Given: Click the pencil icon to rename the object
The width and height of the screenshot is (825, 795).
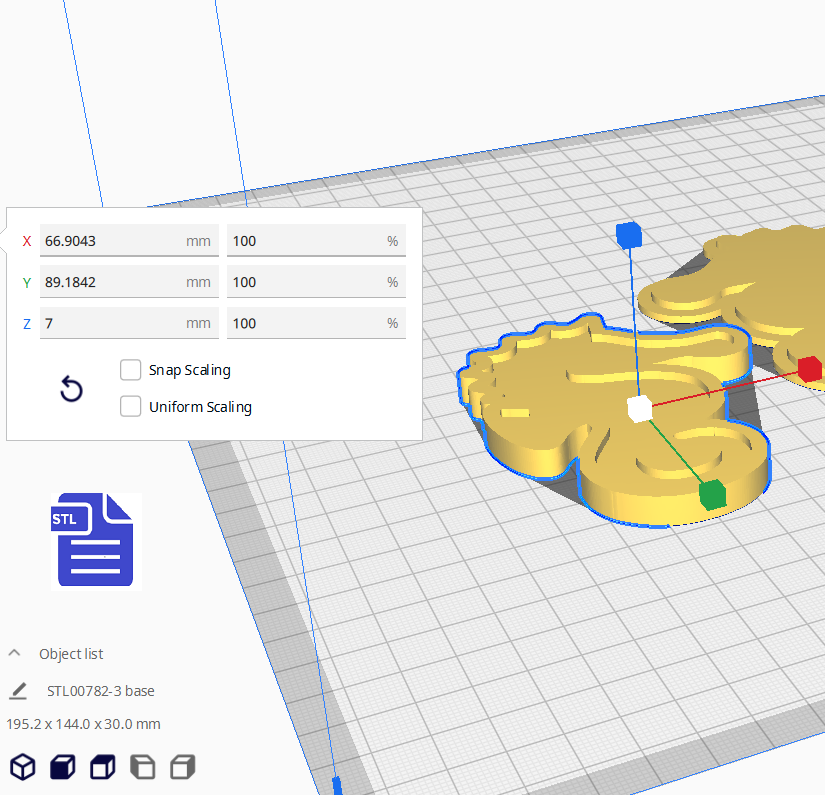Looking at the screenshot, I should [18, 691].
